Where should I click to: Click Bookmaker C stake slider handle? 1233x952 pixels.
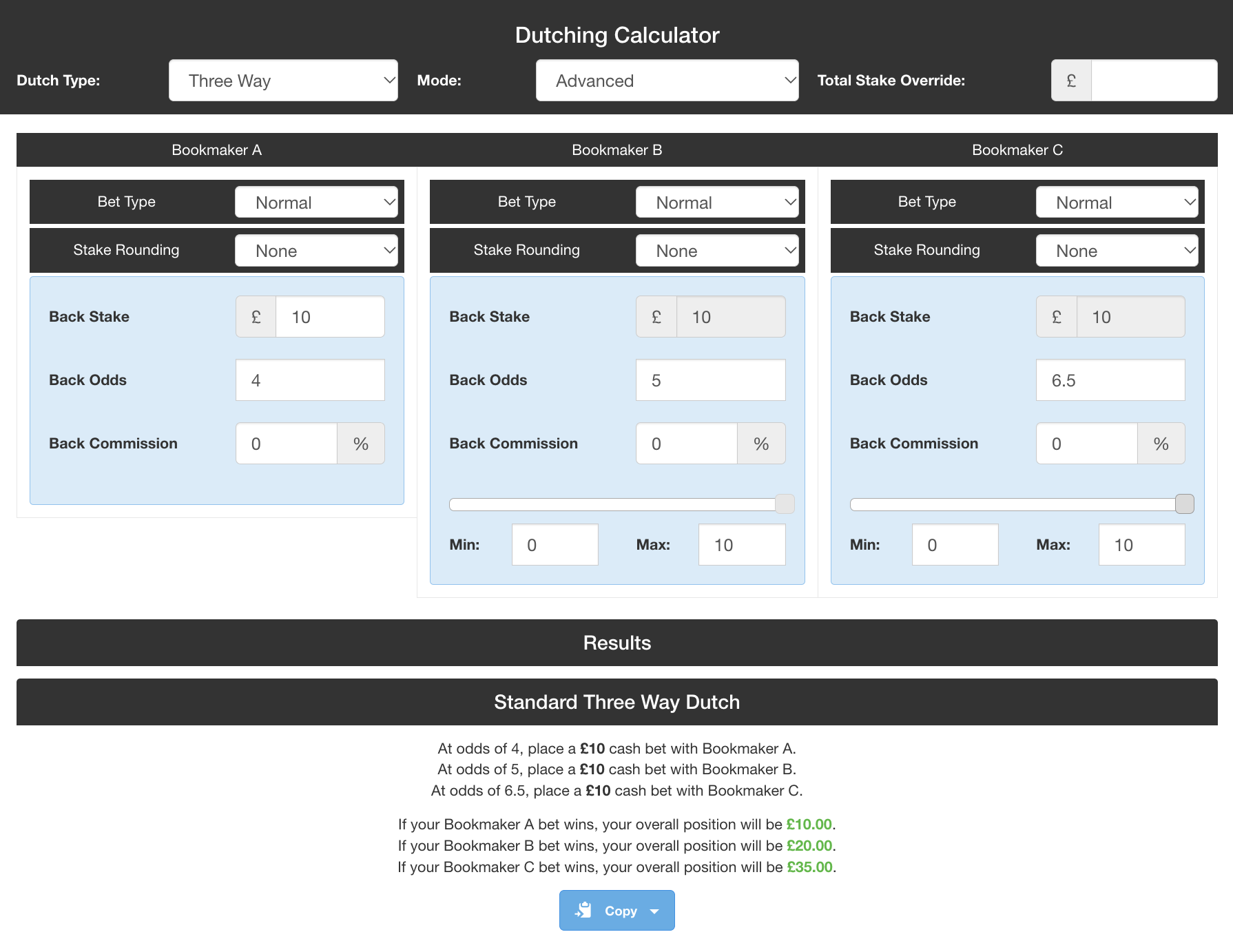point(1185,504)
